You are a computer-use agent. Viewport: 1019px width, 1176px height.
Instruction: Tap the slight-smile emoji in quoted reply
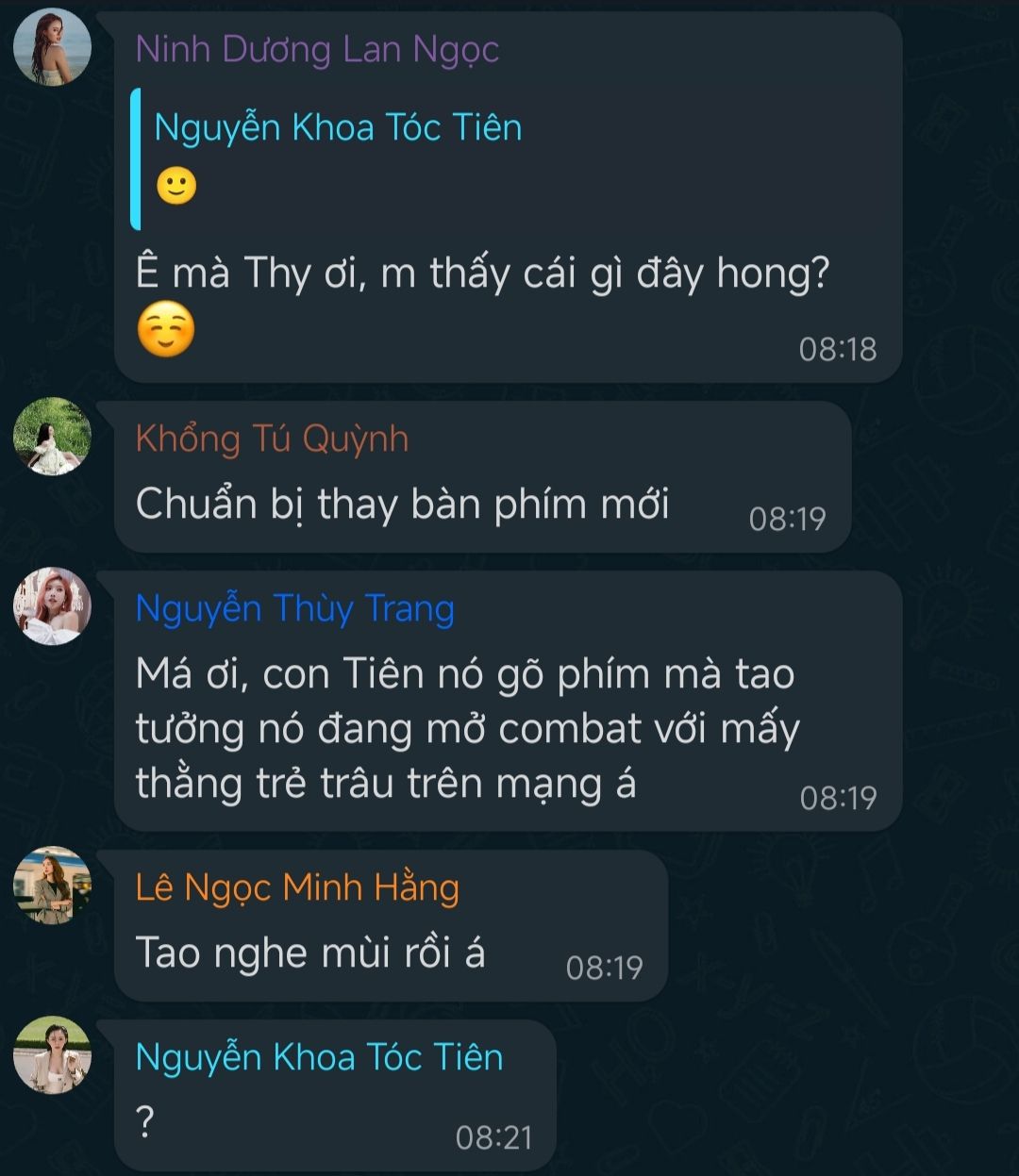pos(175,186)
